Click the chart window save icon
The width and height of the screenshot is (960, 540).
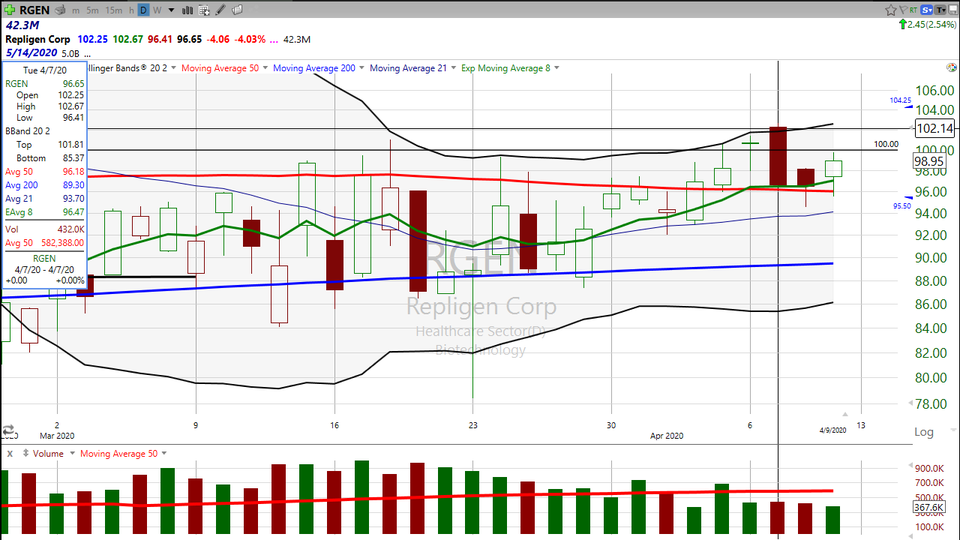coord(953,10)
